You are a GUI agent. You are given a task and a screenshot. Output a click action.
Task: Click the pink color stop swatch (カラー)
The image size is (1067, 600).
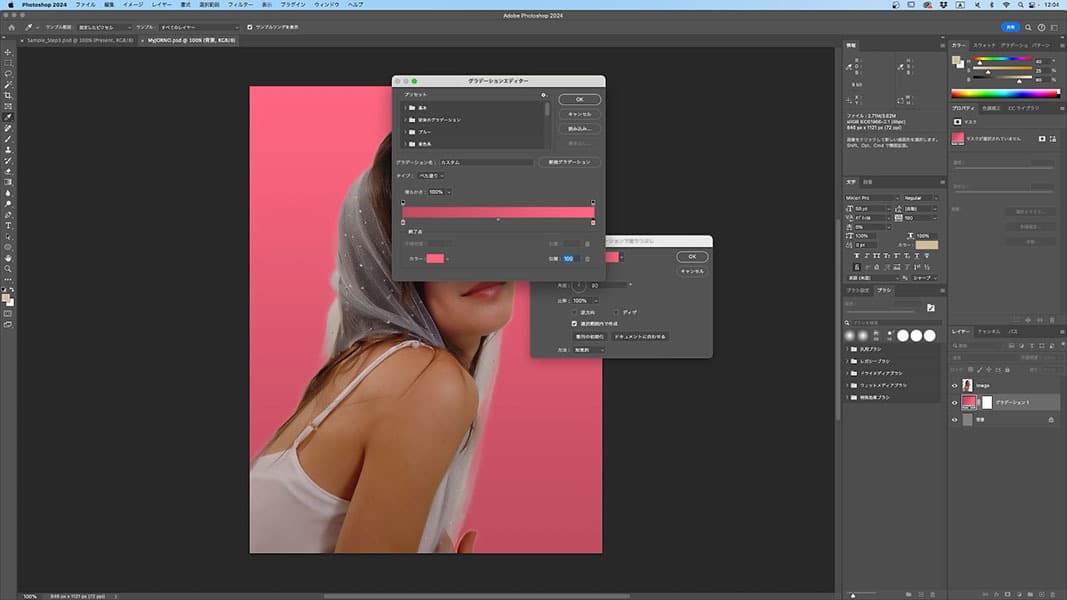point(435,258)
